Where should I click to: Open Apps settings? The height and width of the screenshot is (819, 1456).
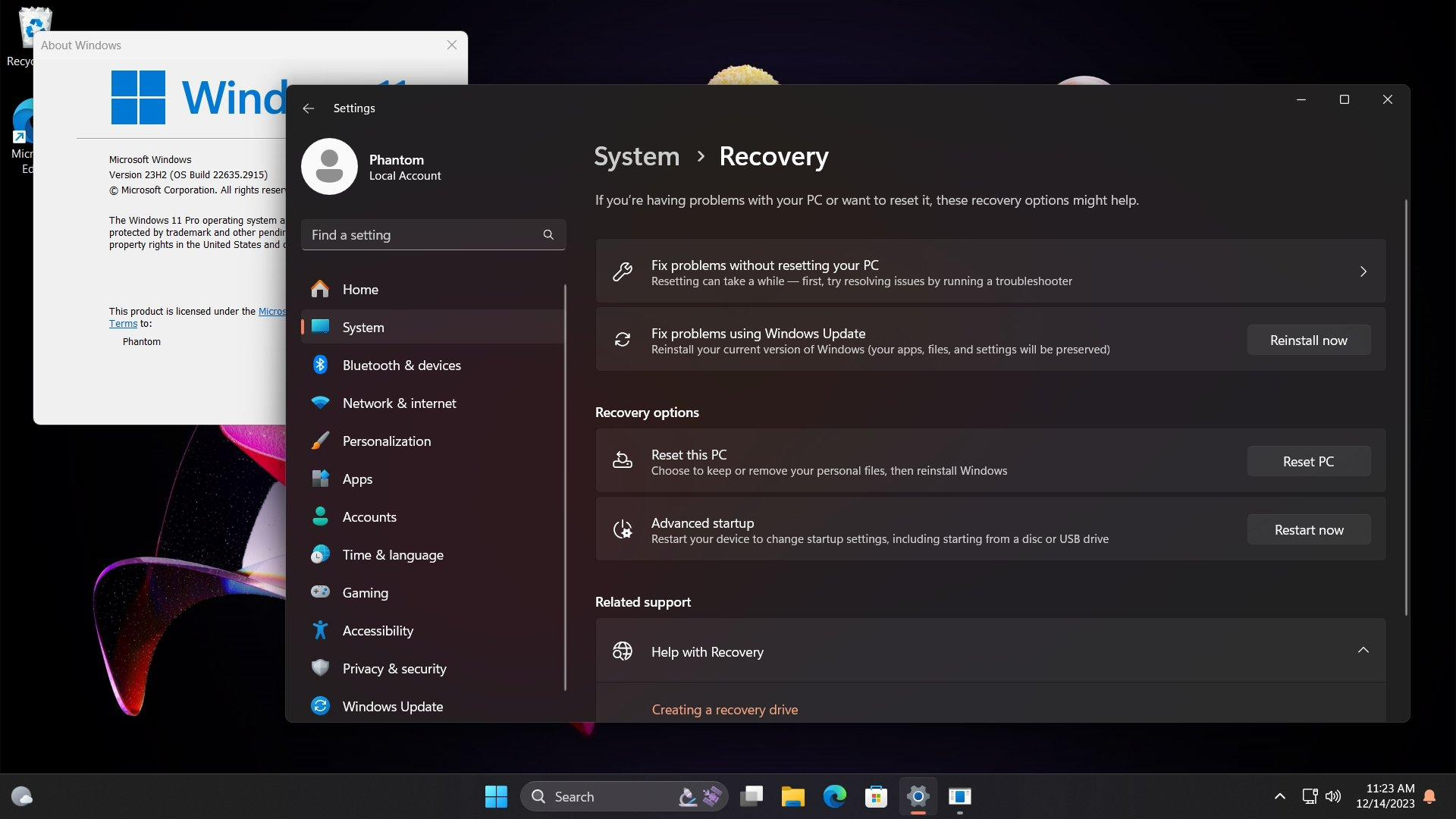[433, 479]
